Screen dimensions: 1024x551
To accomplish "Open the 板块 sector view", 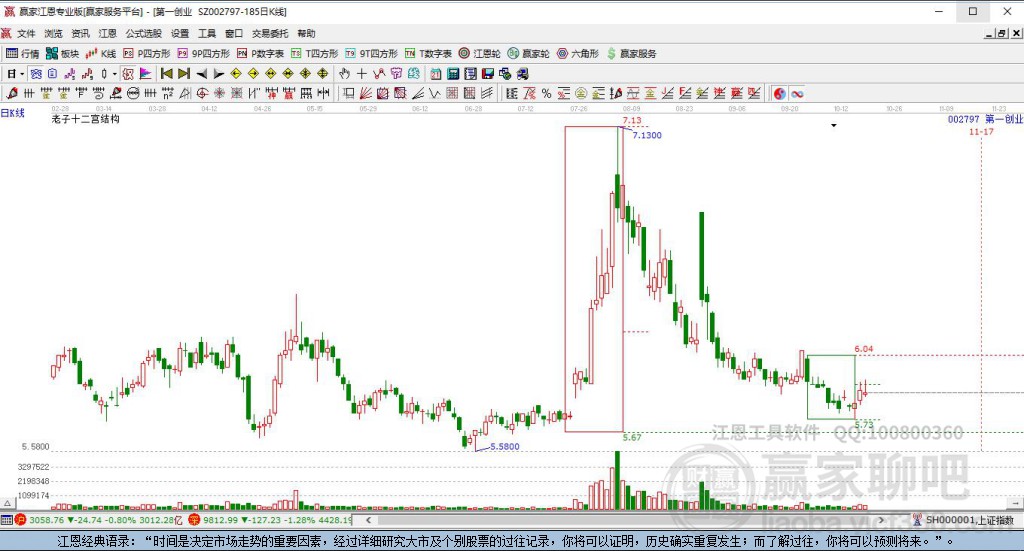I will (62, 54).
